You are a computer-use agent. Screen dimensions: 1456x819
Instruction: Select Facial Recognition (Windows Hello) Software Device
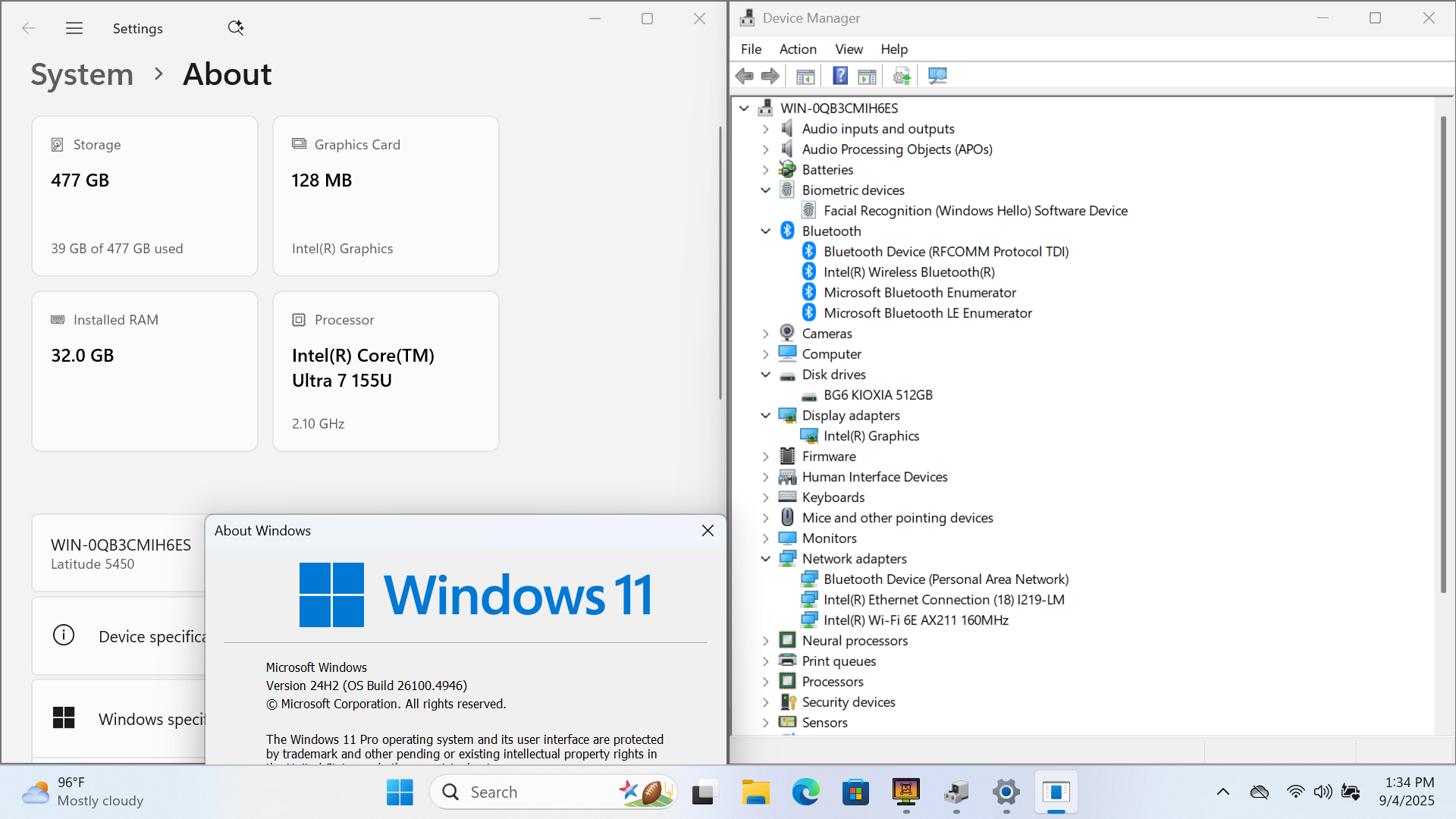point(975,211)
